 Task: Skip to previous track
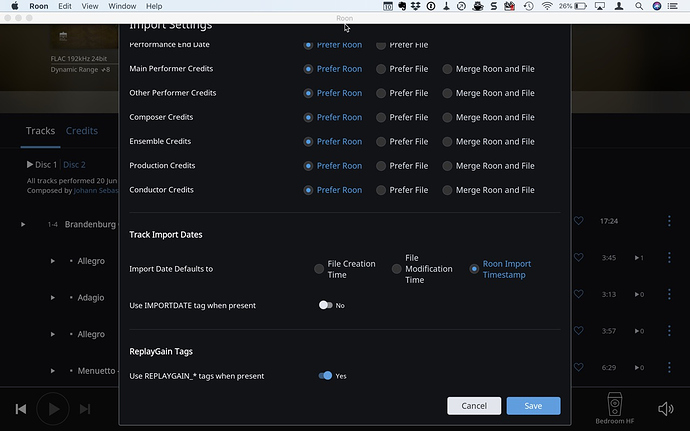click(x=21, y=409)
